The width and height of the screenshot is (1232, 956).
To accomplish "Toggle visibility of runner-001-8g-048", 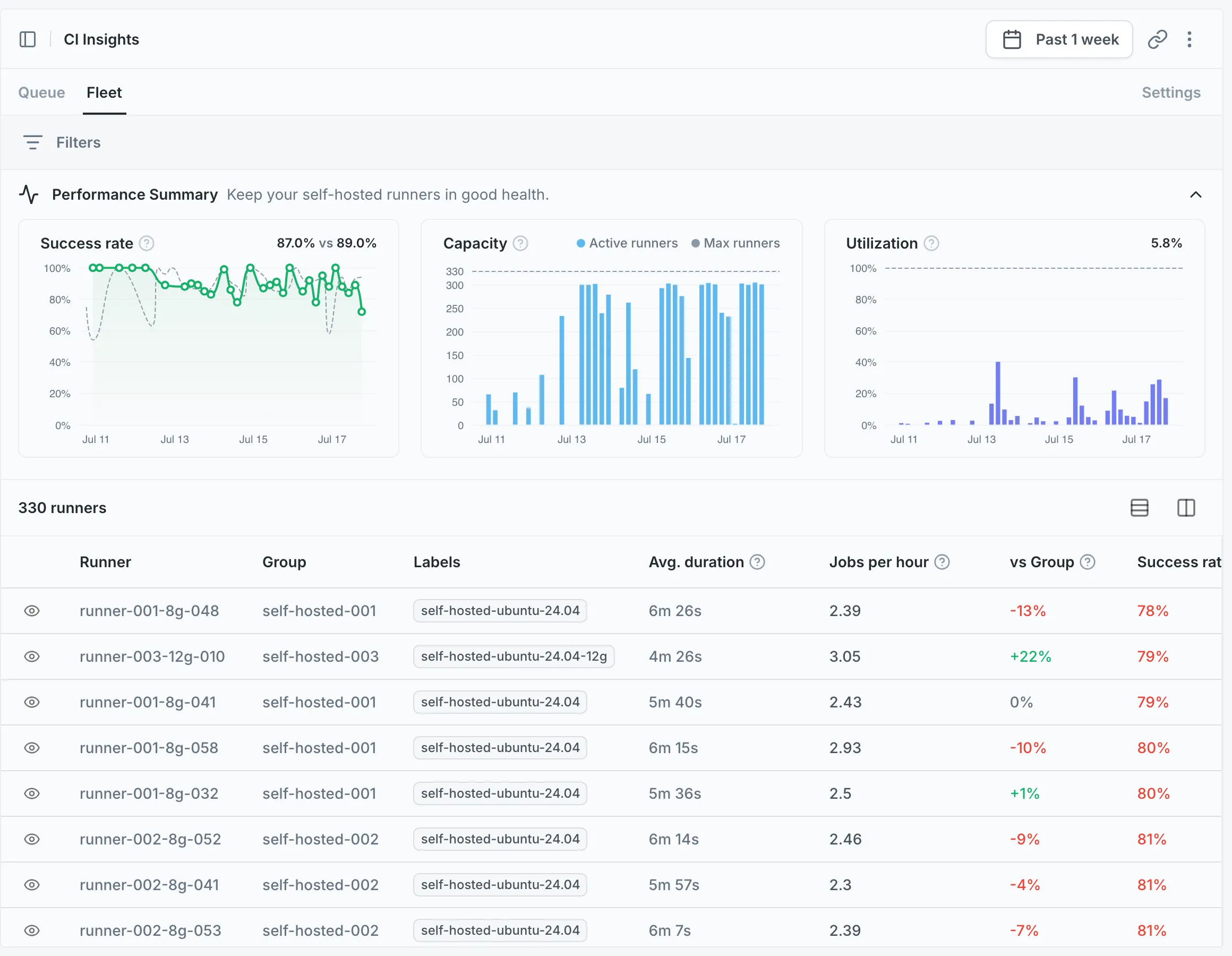I will click(x=32, y=611).
